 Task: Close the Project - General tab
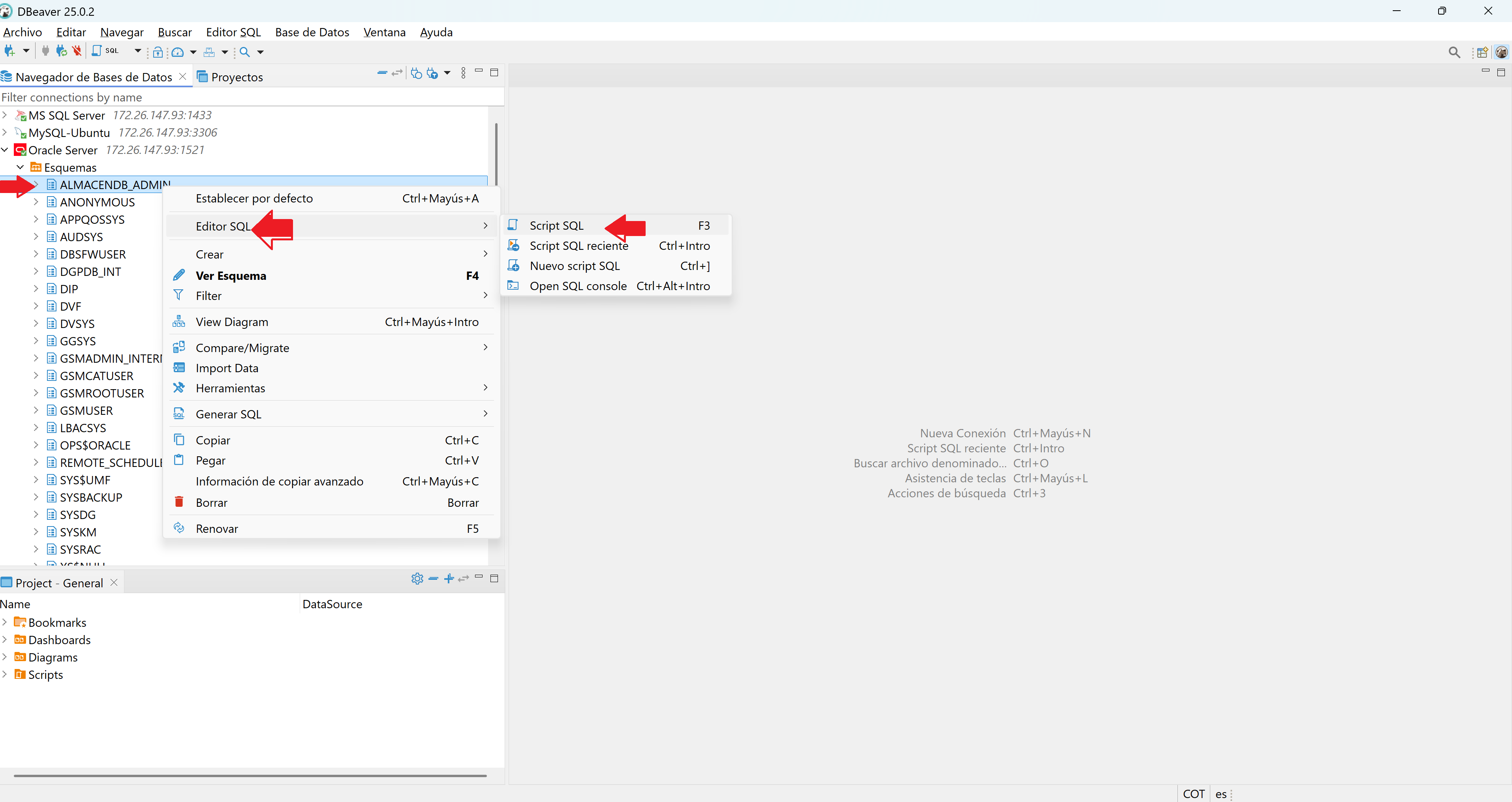[x=114, y=583]
